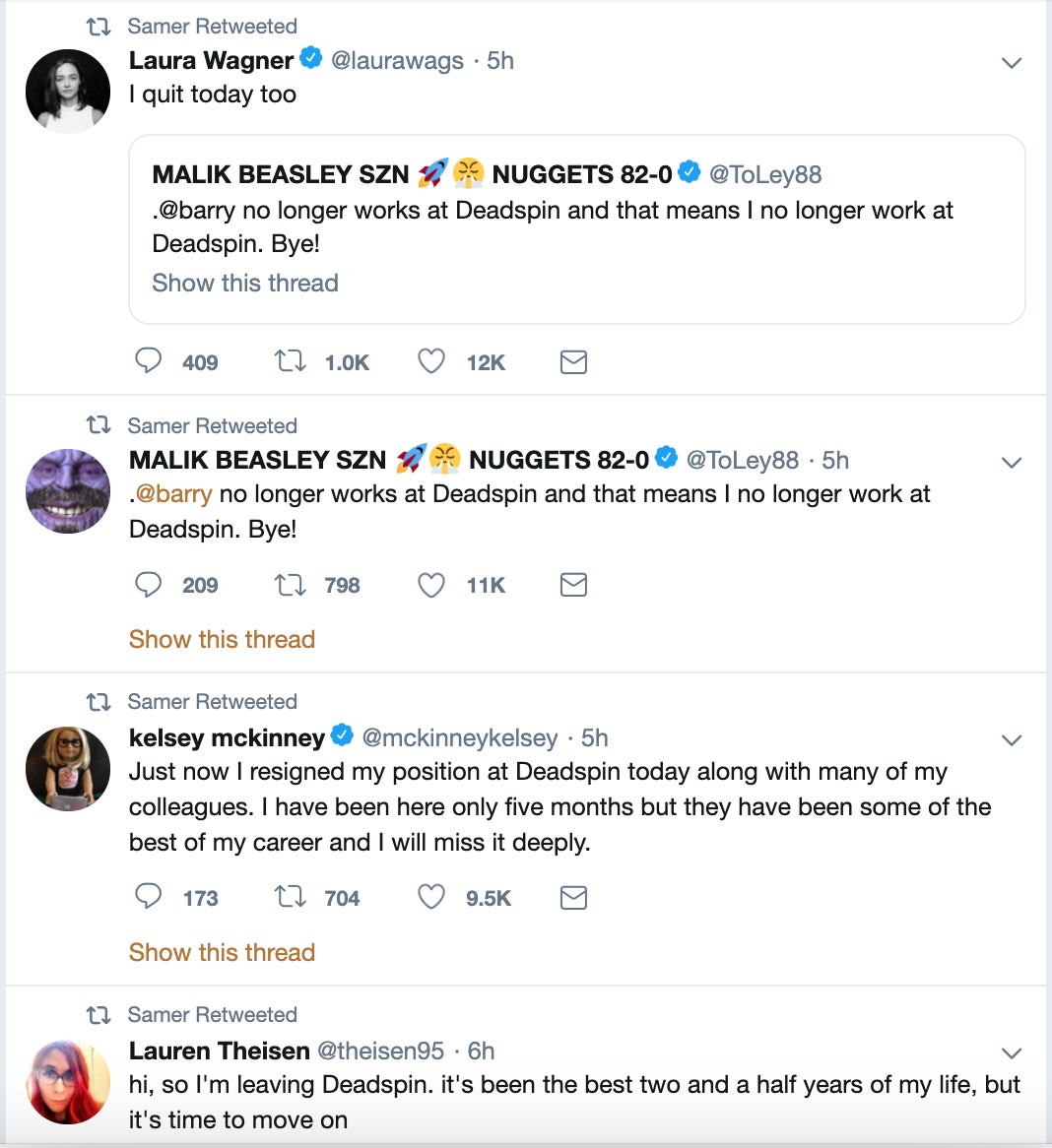Image resolution: width=1052 pixels, height=1148 pixels.
Task: Open the dropdown arrow on Lauren Theisen's tweet
Action: click(x=1011, y=1053)
